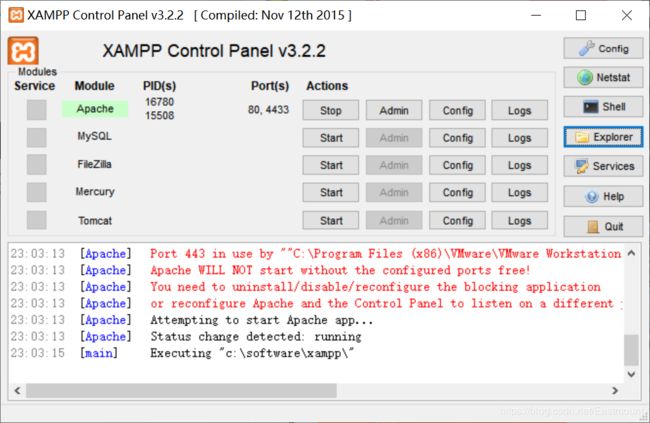Quit the XAMPP control panel
The image size is (650, 423).
[x=603, y=226]
